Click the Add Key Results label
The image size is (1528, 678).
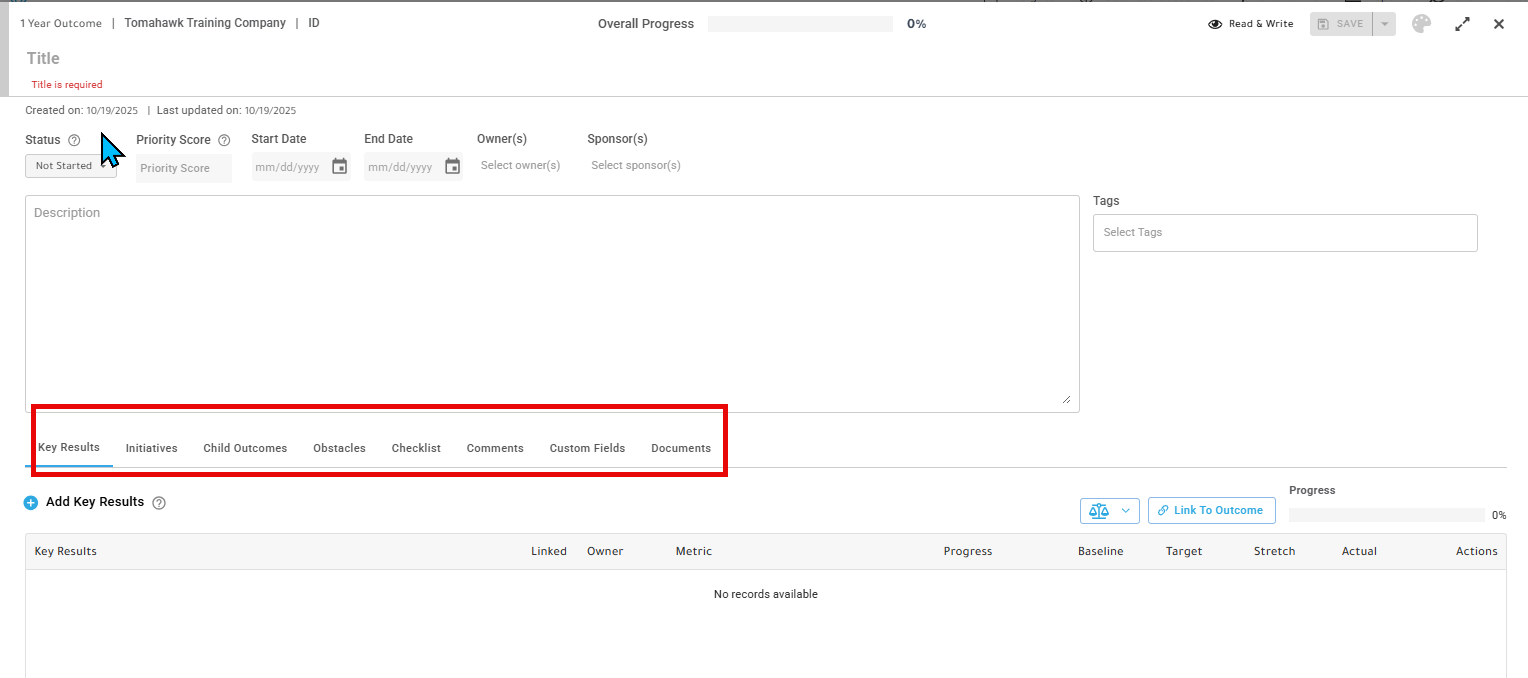[95, 502]
